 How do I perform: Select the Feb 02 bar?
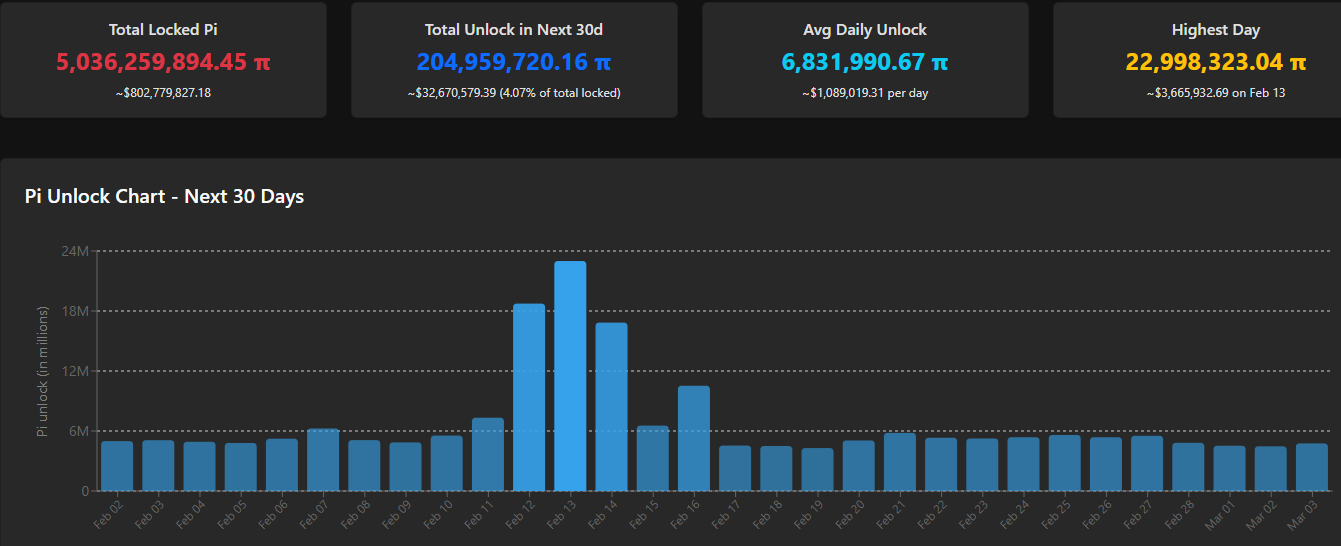coord(117,466)
